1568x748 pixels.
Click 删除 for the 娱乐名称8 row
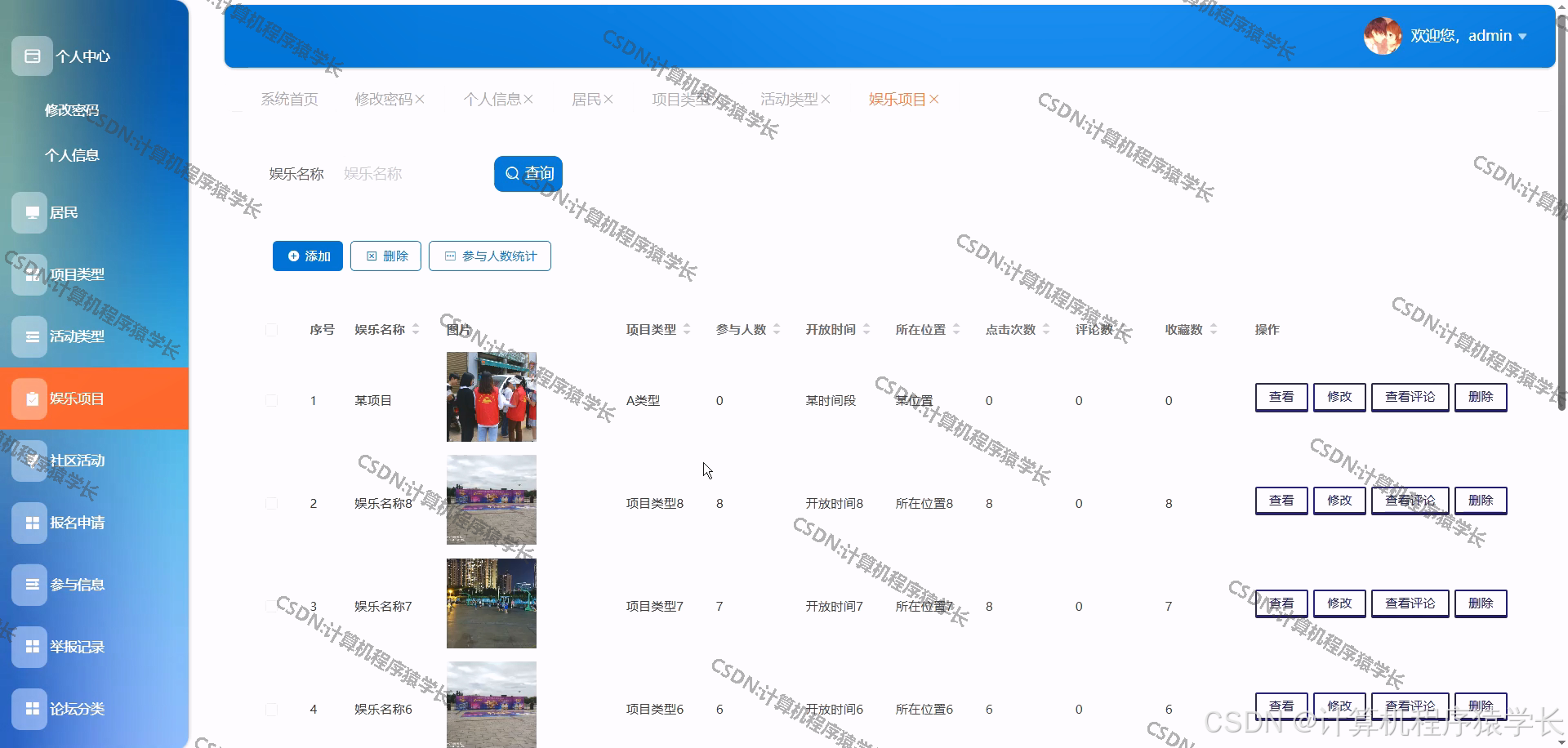[1481, 501]
